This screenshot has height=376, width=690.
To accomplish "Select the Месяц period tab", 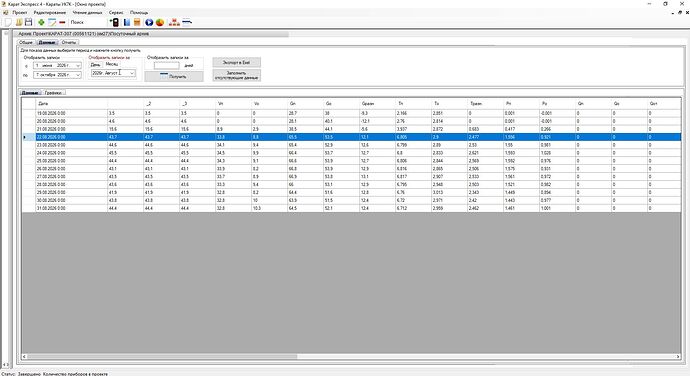I will (x=112, y=64).
